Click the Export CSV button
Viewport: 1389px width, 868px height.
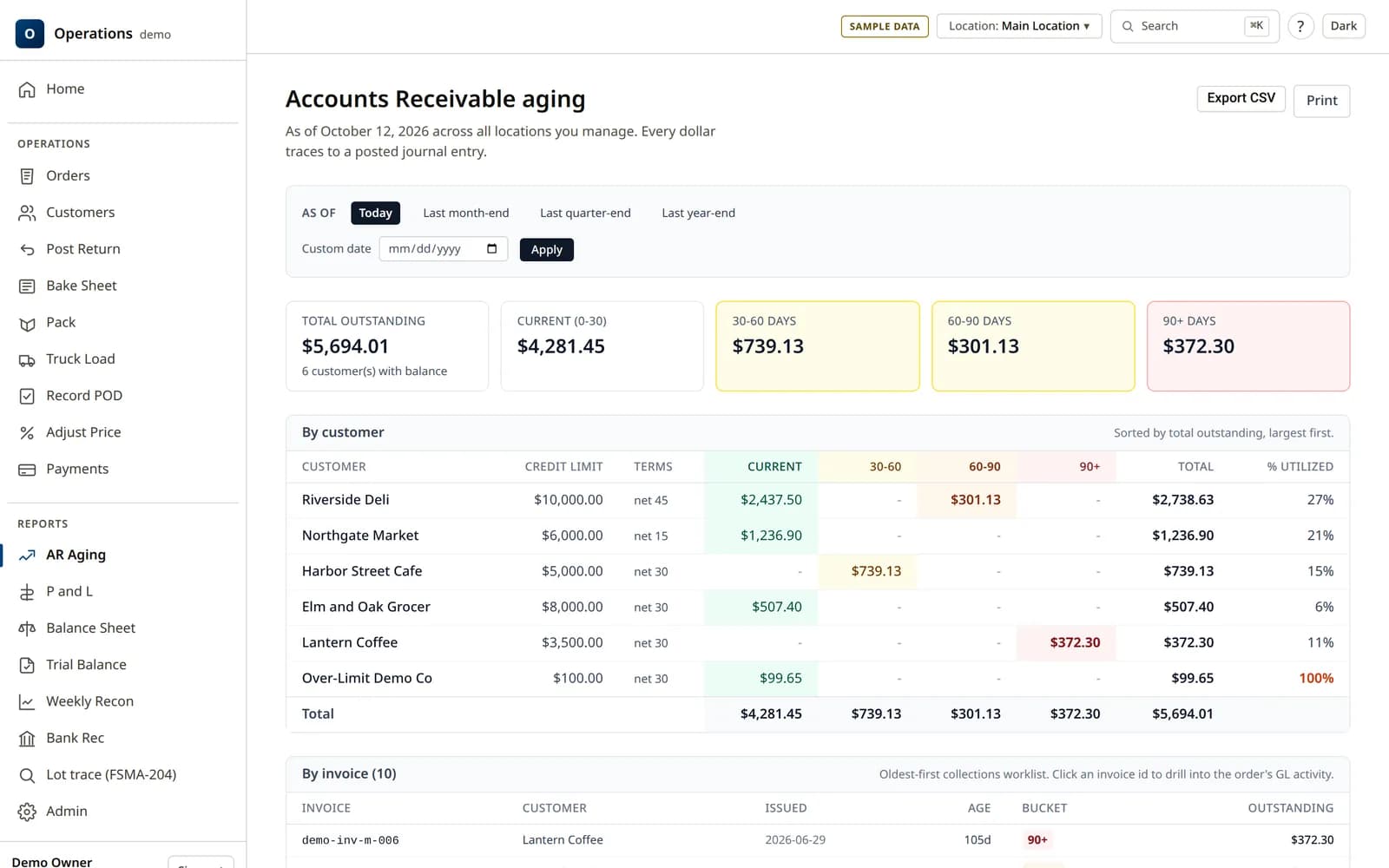coord(1241,98)
